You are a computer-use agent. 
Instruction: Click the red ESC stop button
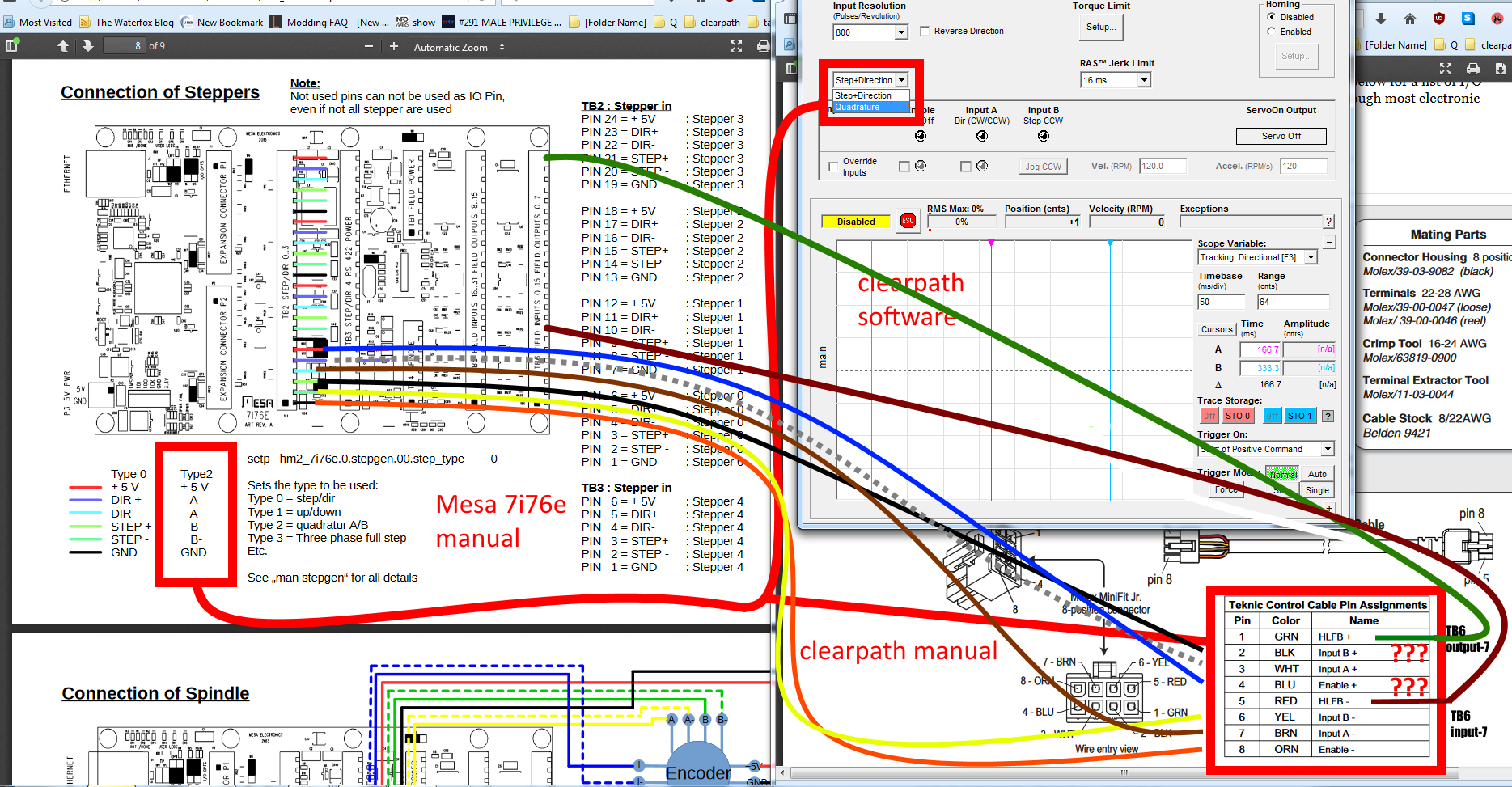coord(908,220)
